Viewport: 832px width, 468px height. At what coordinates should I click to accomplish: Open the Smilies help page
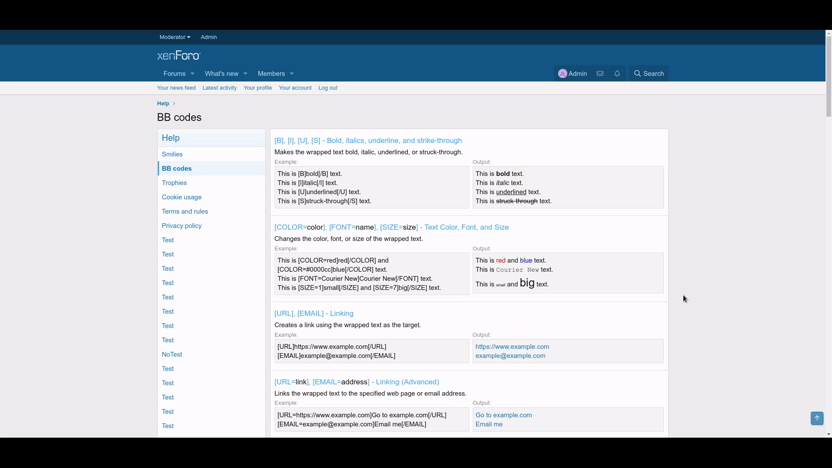coord(172,154)
